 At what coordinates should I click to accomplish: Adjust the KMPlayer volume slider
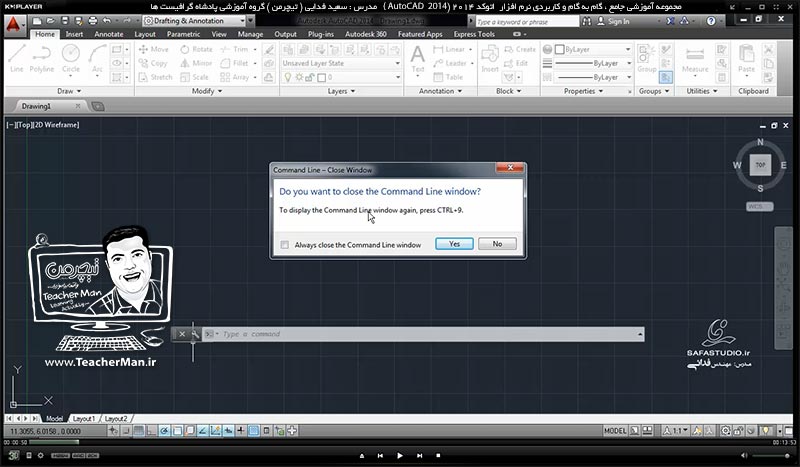click(770, 455)
